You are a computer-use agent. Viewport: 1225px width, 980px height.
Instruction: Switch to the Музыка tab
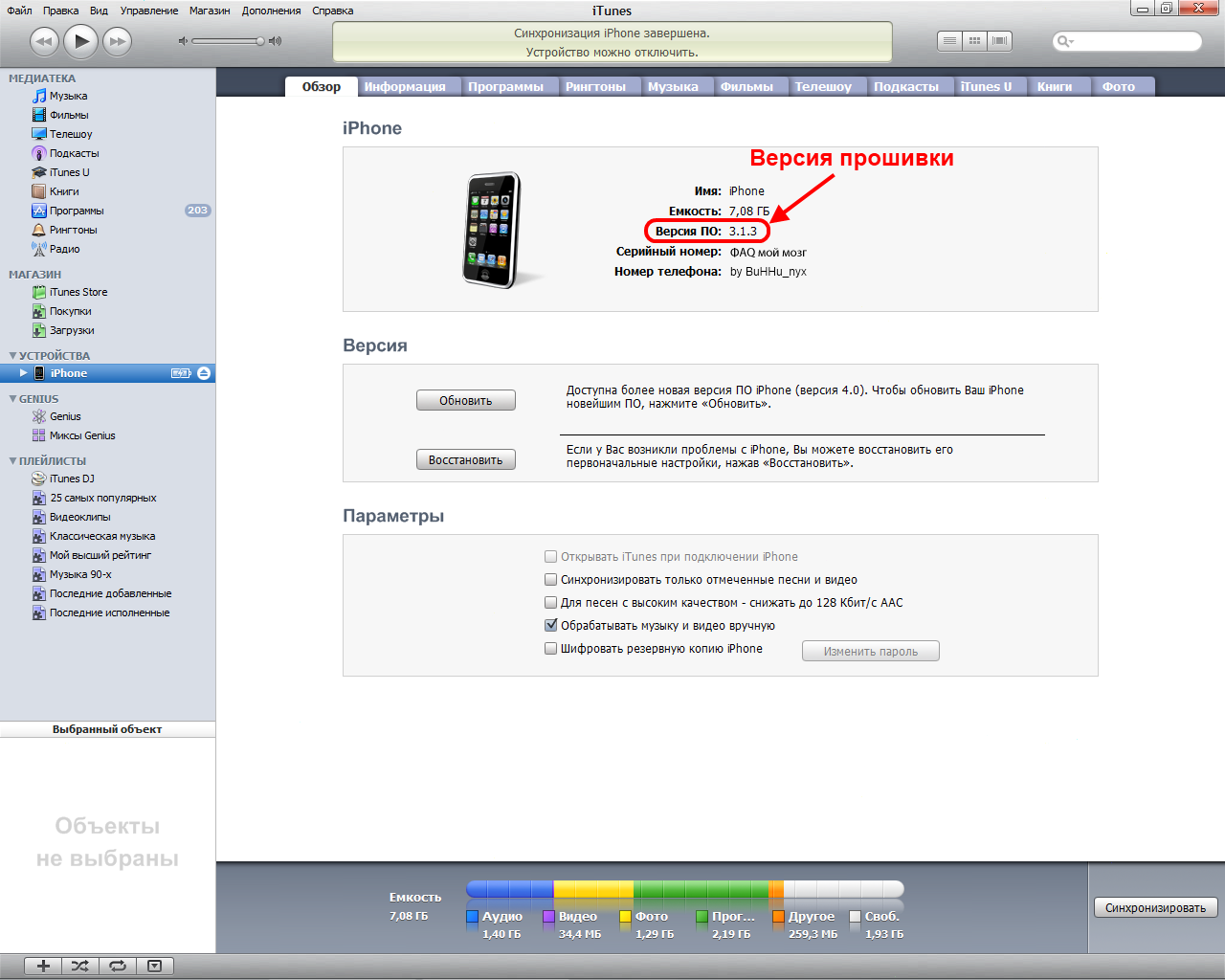coord(673,86)
